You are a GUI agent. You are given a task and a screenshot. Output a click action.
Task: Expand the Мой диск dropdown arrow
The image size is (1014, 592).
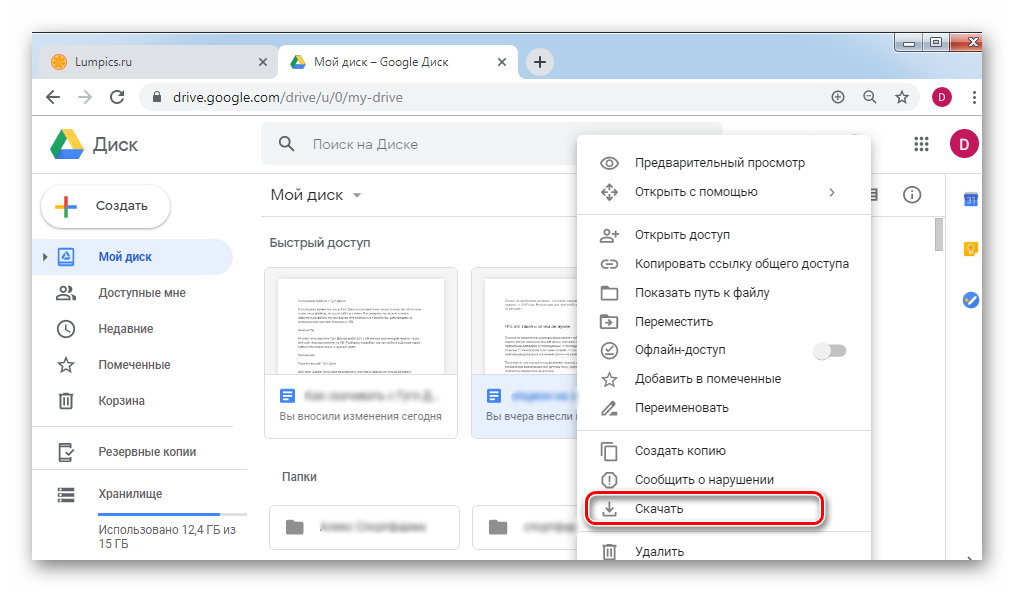[x=357, y=196]
